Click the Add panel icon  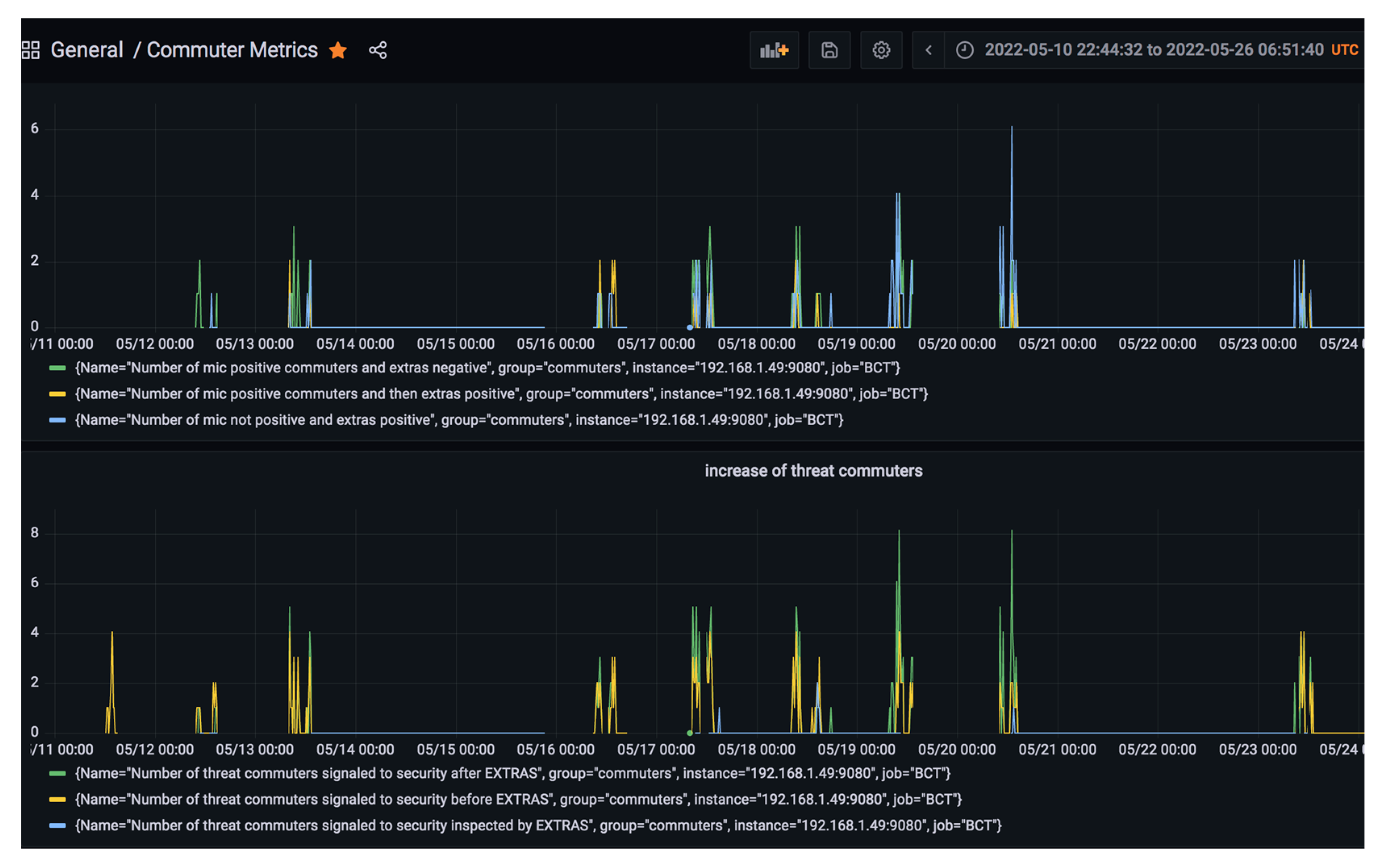pos(774,50)
